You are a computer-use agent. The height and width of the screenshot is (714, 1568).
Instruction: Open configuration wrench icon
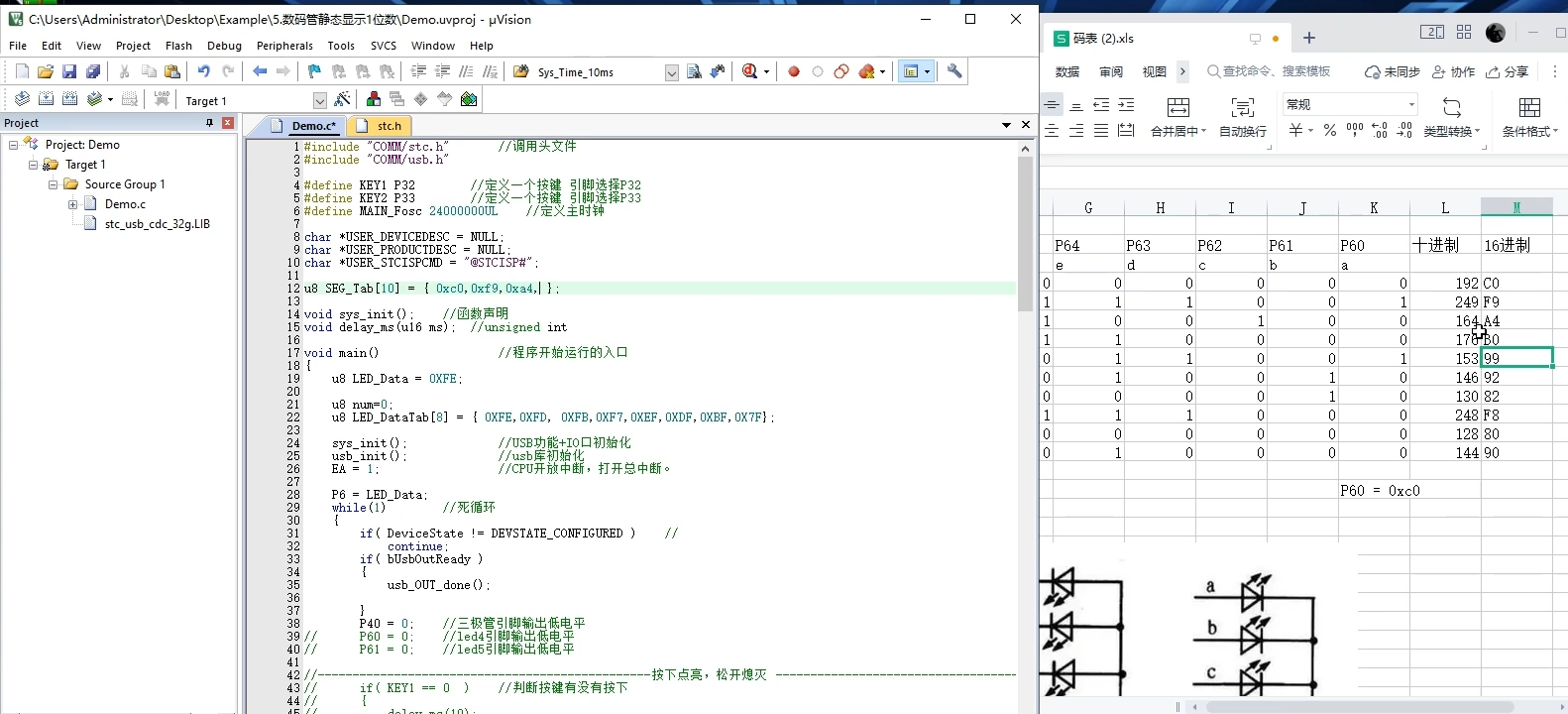954,71
